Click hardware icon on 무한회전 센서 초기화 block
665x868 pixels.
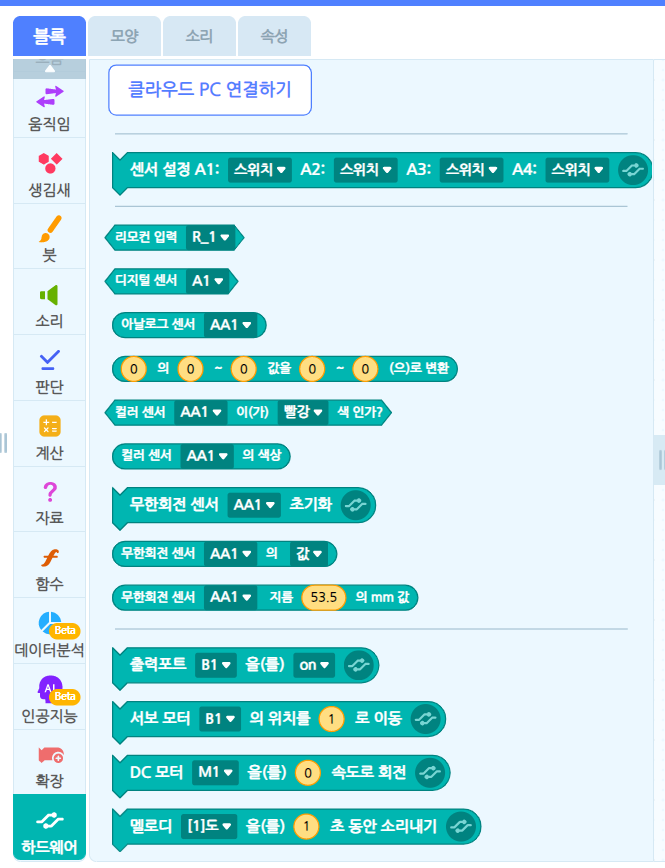[355, 504]
